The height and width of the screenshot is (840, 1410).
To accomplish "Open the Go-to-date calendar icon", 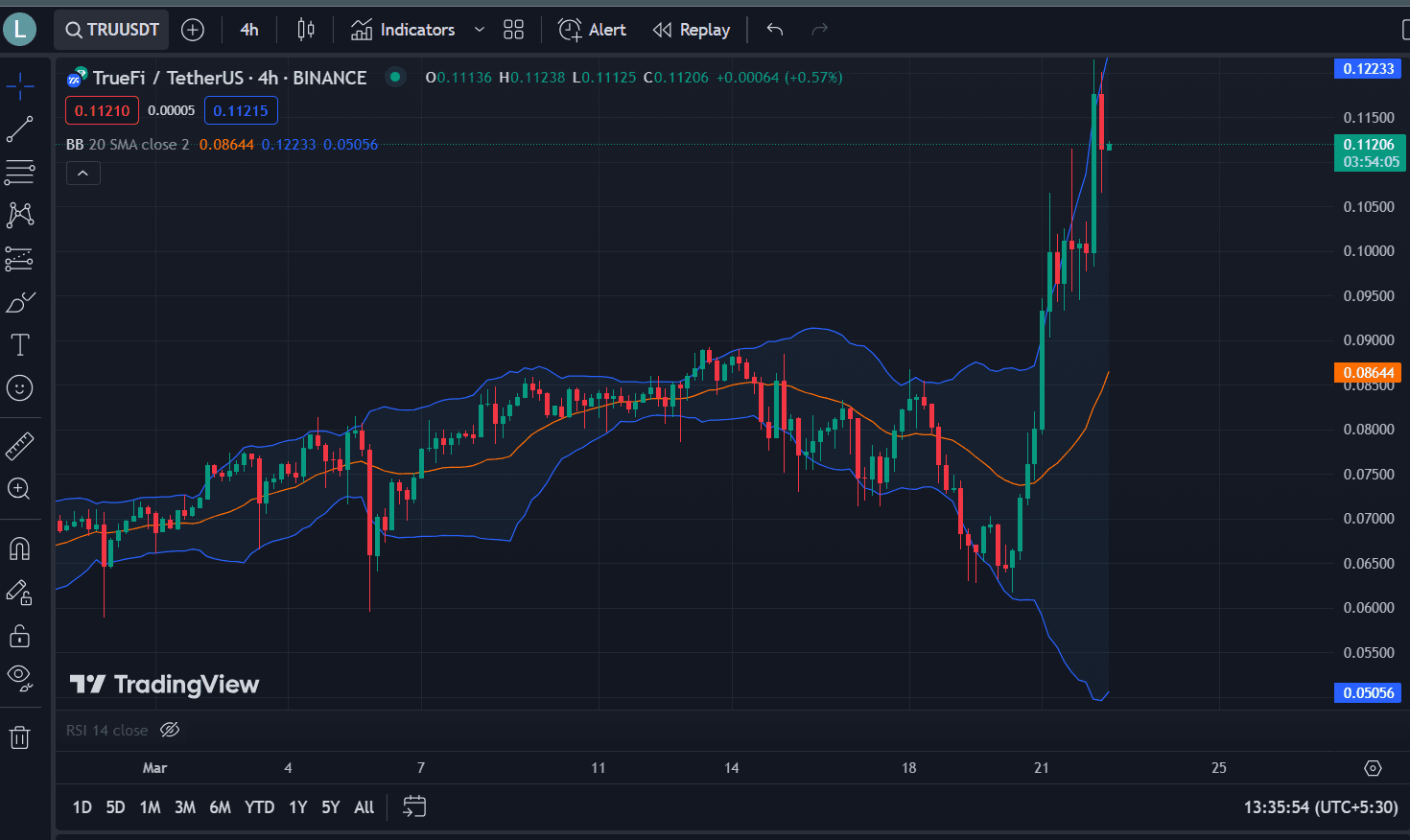I will pos(413,806).
